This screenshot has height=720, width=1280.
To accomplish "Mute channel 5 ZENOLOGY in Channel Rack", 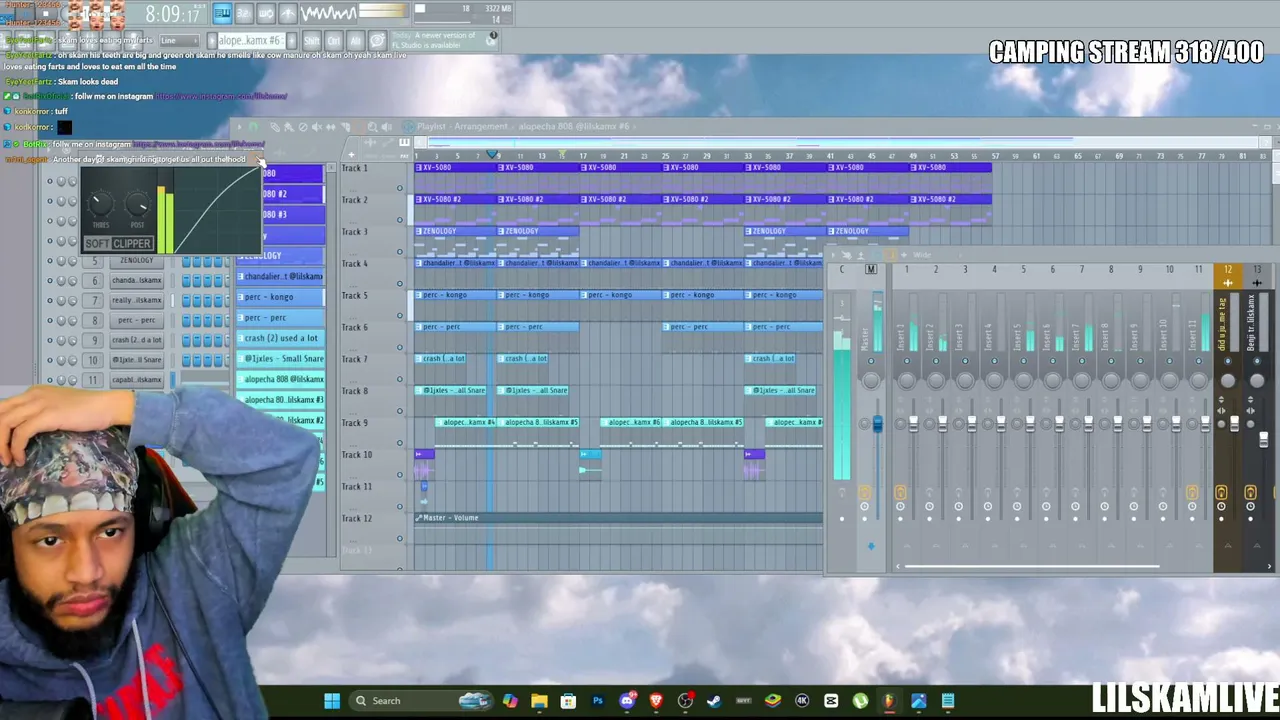I will pos(50,261).
